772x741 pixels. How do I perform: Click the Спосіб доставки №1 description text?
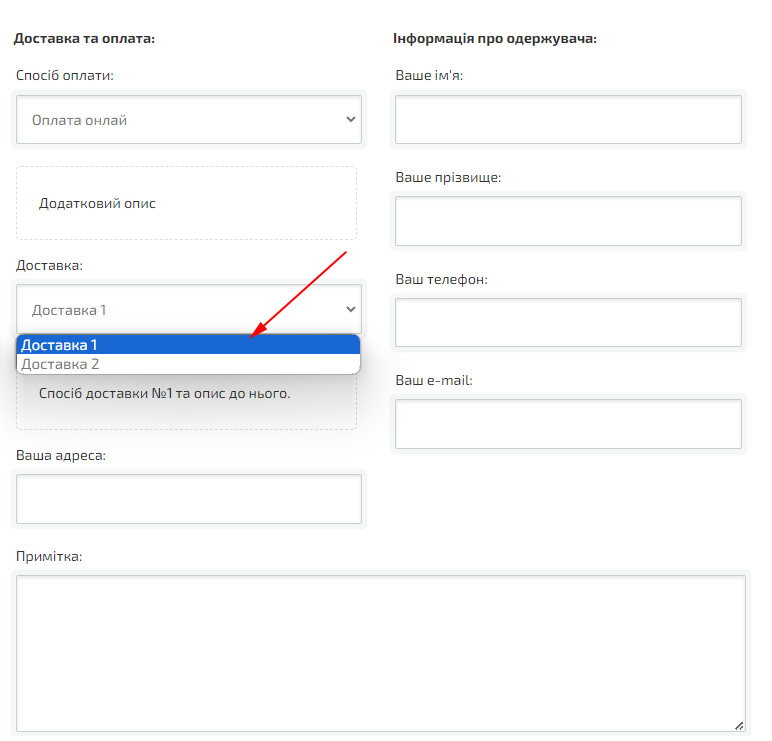165,393
